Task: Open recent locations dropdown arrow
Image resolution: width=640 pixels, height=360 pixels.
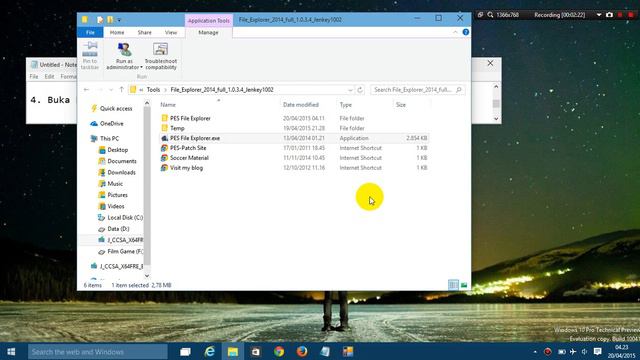Action: (111, 90)
